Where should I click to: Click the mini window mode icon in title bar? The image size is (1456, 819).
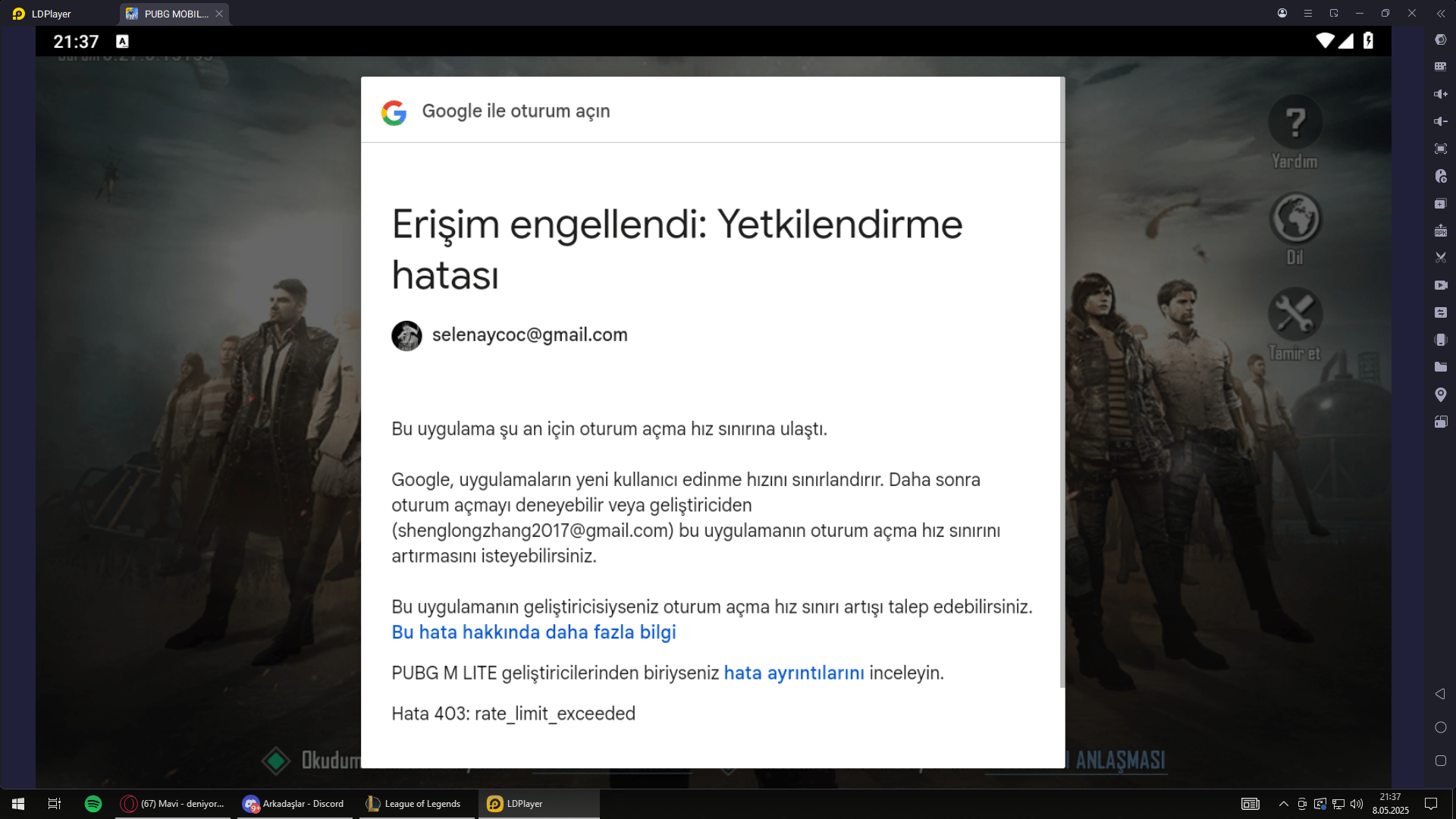pyautogui.click(x=1334, y=13)
